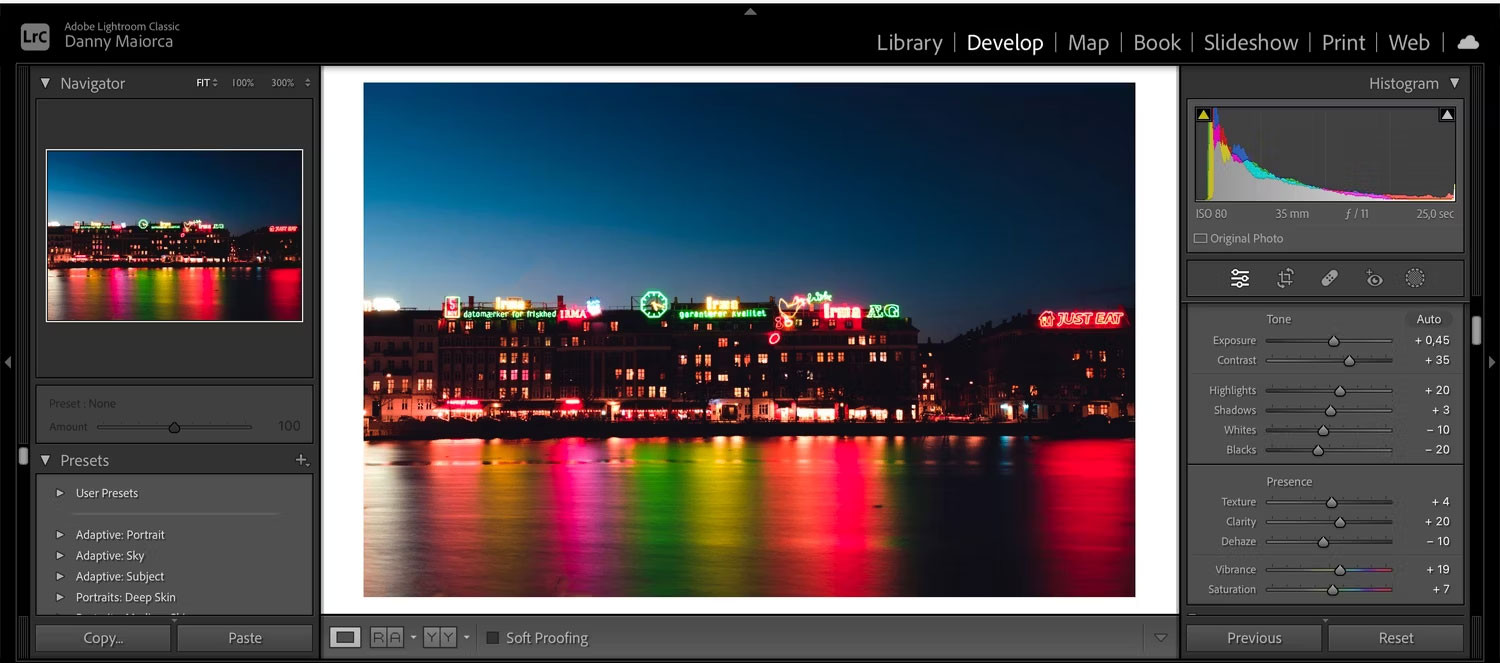Image resolution: width=1500 pixels, height=663 pixels.
Task: Open the Map module
Action: tap(1088, 42)
